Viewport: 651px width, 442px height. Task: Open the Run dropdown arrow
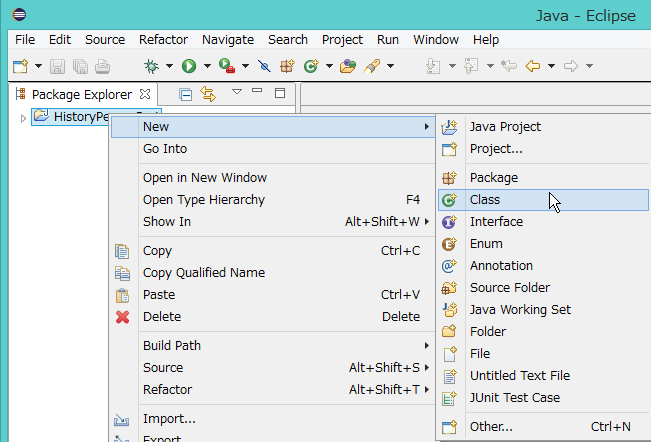pos(207,66)
